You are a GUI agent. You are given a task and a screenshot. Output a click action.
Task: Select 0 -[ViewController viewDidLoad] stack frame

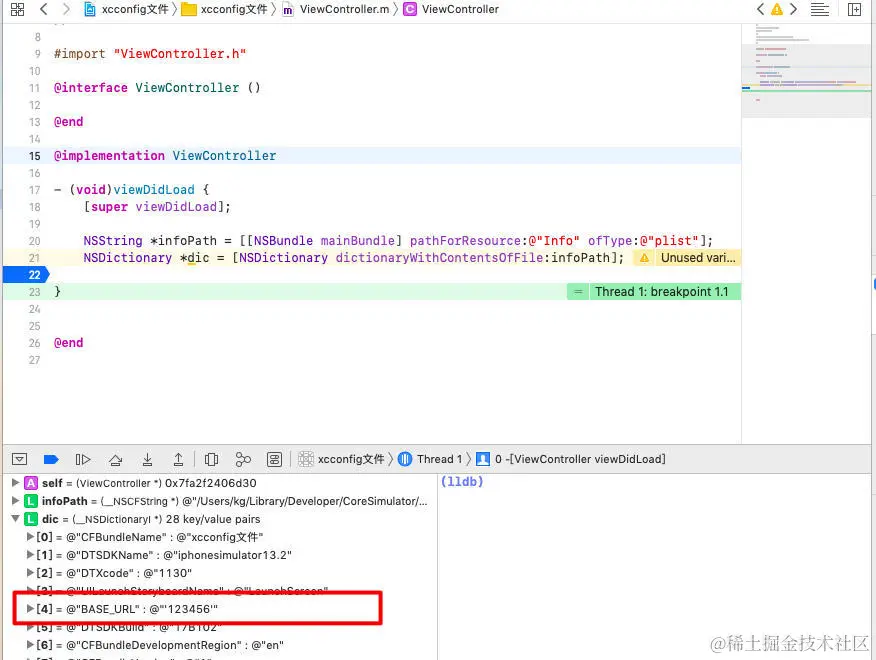(571, 459)
